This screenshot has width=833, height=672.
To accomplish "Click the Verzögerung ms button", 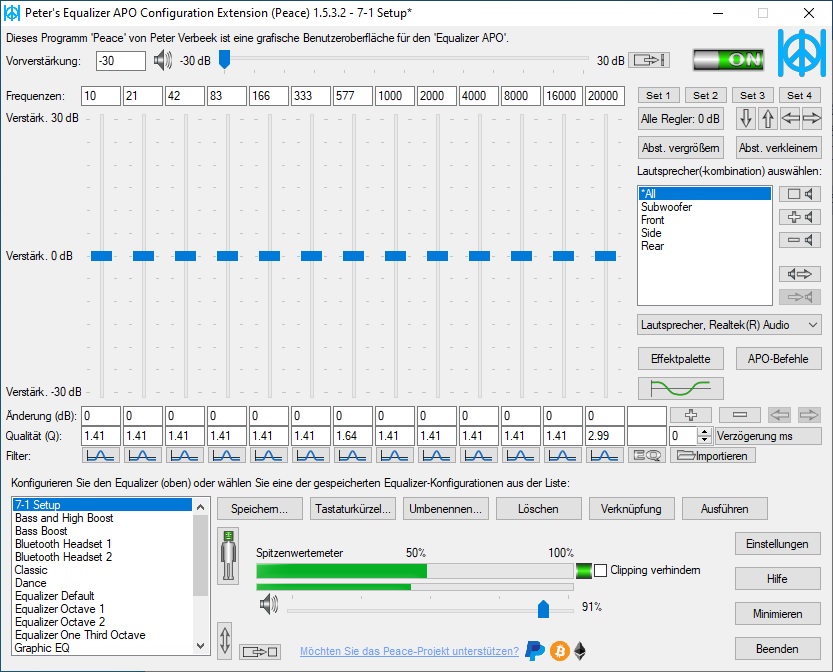I will click(768, 436).
